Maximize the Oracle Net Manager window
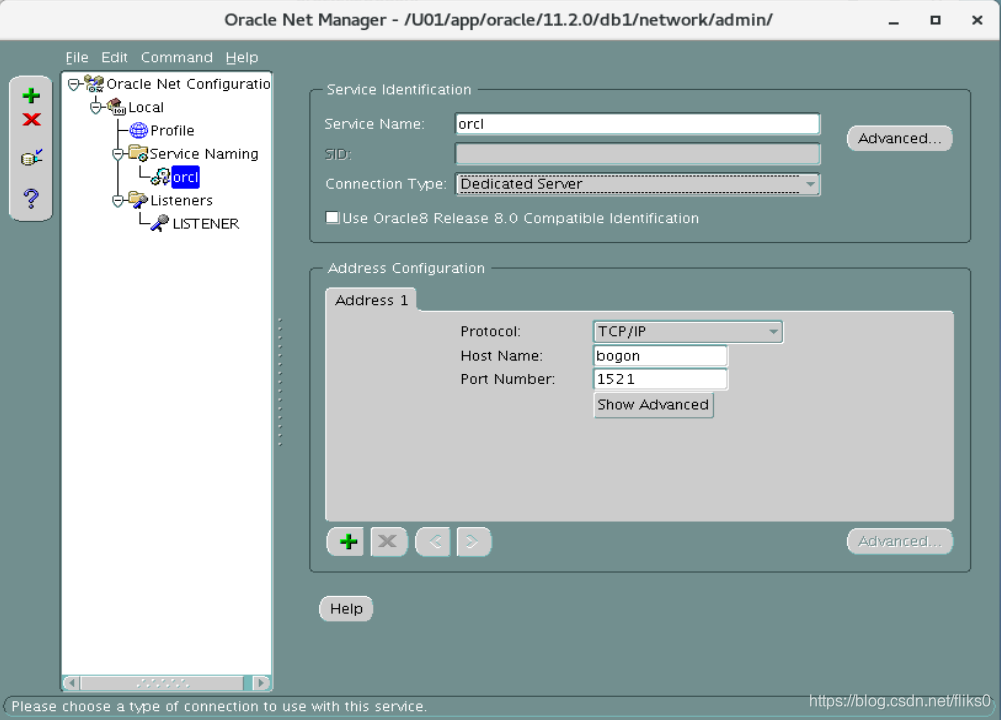Viewport: 1001px width, 720px height. pyautogui.click(x=935, y=20)
